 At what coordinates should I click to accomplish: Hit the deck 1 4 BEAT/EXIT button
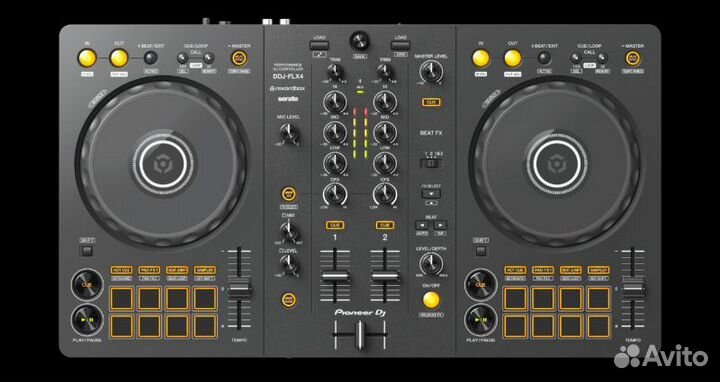(x=150, y=58)
